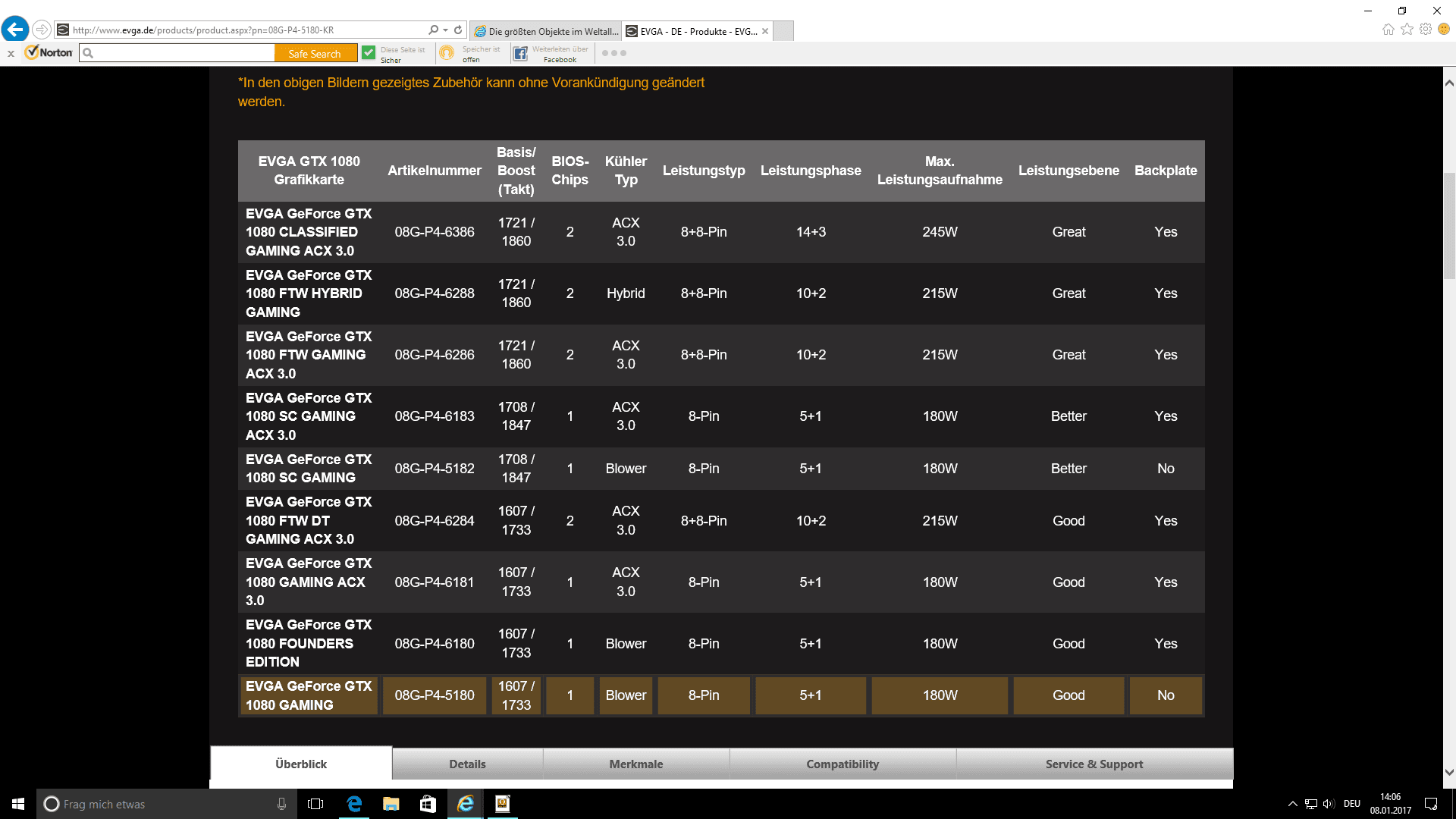Screen dimensions: 1456x819
Task: Click the Artikelnummer column header
Action: pyautogui.click(x=435, y=171)
